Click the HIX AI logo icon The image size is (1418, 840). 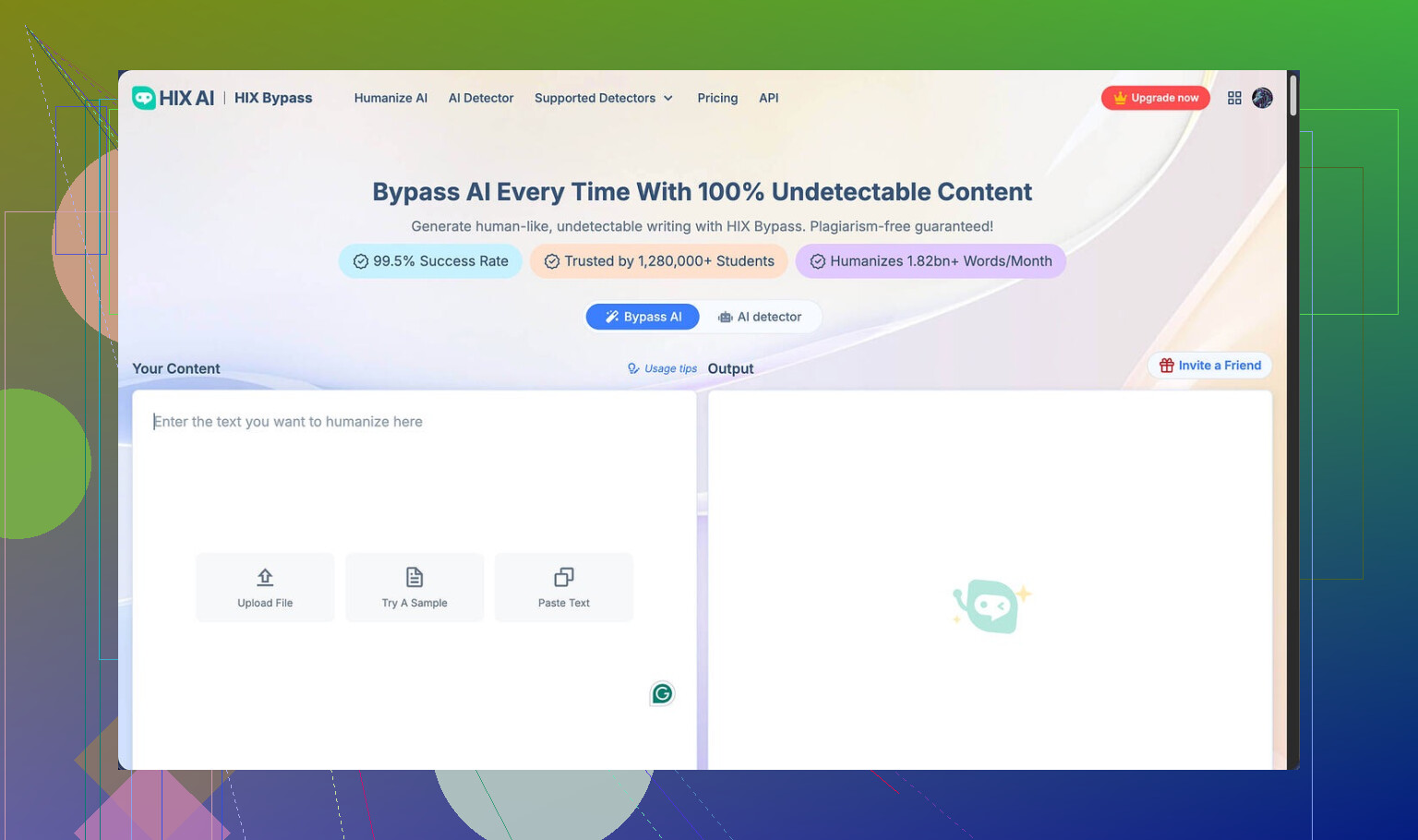coord(144,98)
